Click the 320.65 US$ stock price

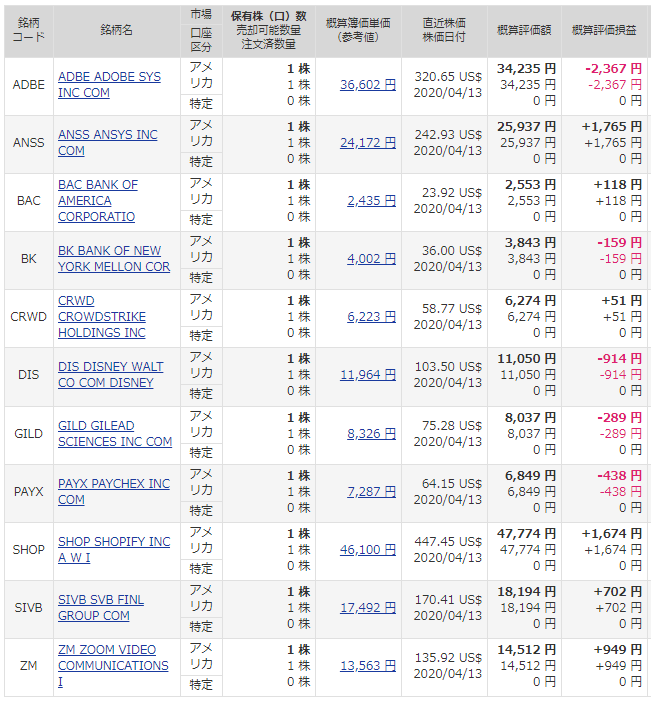pos(448,77)
